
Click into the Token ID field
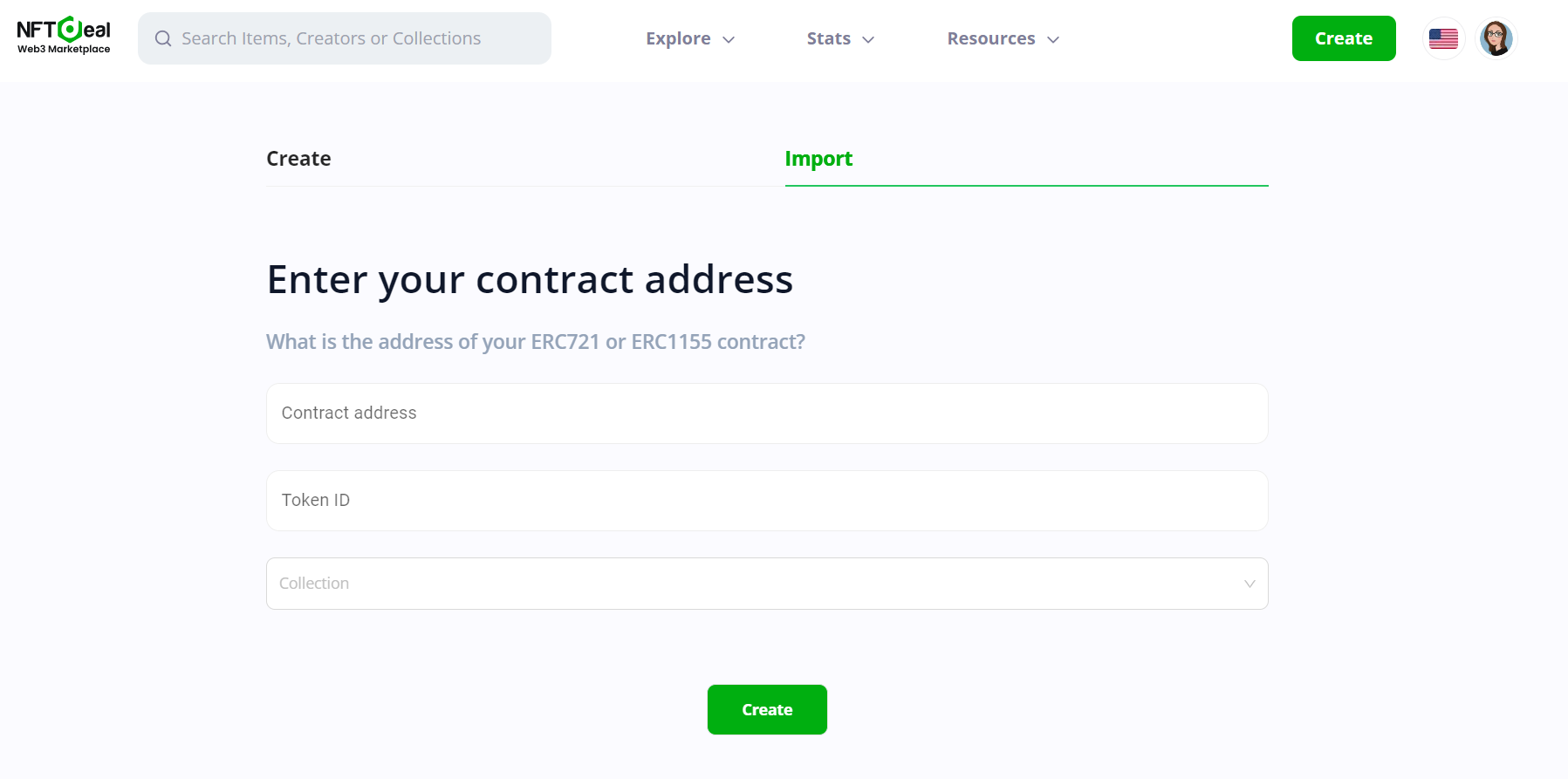pyautogui.click(x=767, y=501)
